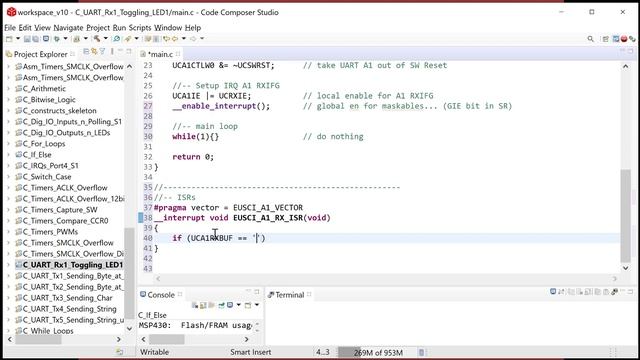Click the Search magnifier icon in left toolbar
Screen dimensions: 640x360
tap(117, 39)
